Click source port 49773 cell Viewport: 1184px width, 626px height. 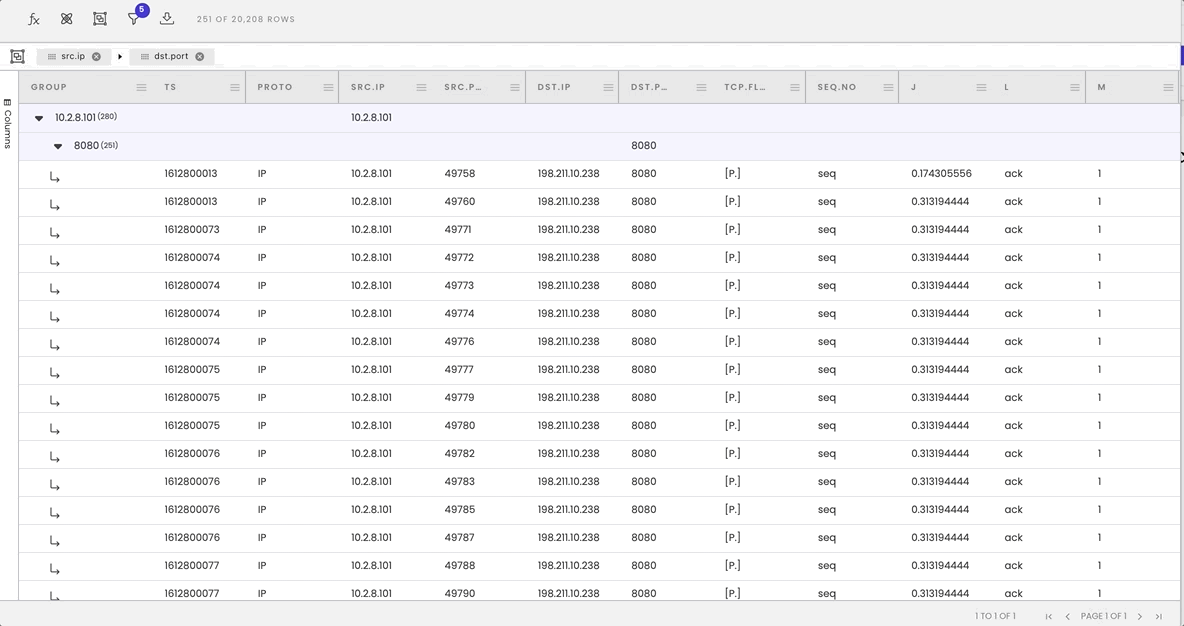coord(459,285)
